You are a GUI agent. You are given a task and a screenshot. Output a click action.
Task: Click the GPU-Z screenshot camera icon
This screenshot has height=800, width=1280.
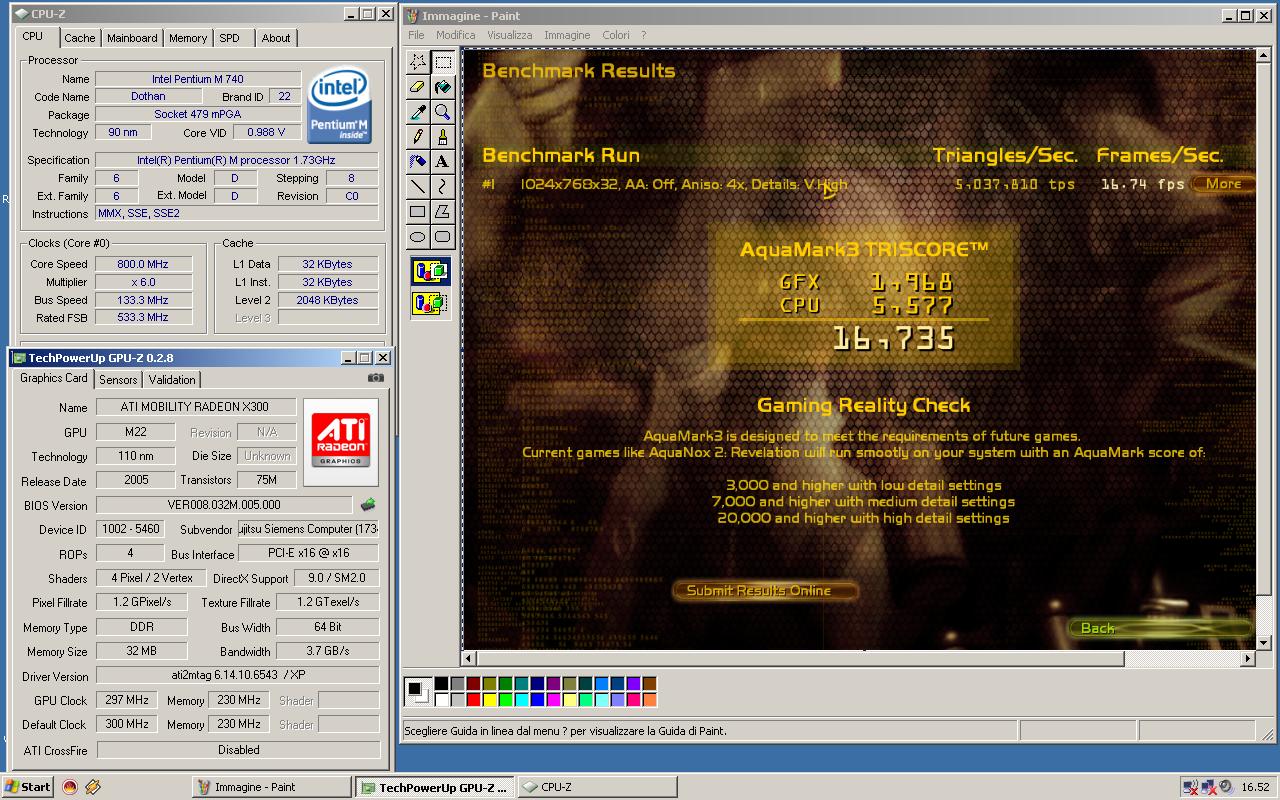(375, 378)
